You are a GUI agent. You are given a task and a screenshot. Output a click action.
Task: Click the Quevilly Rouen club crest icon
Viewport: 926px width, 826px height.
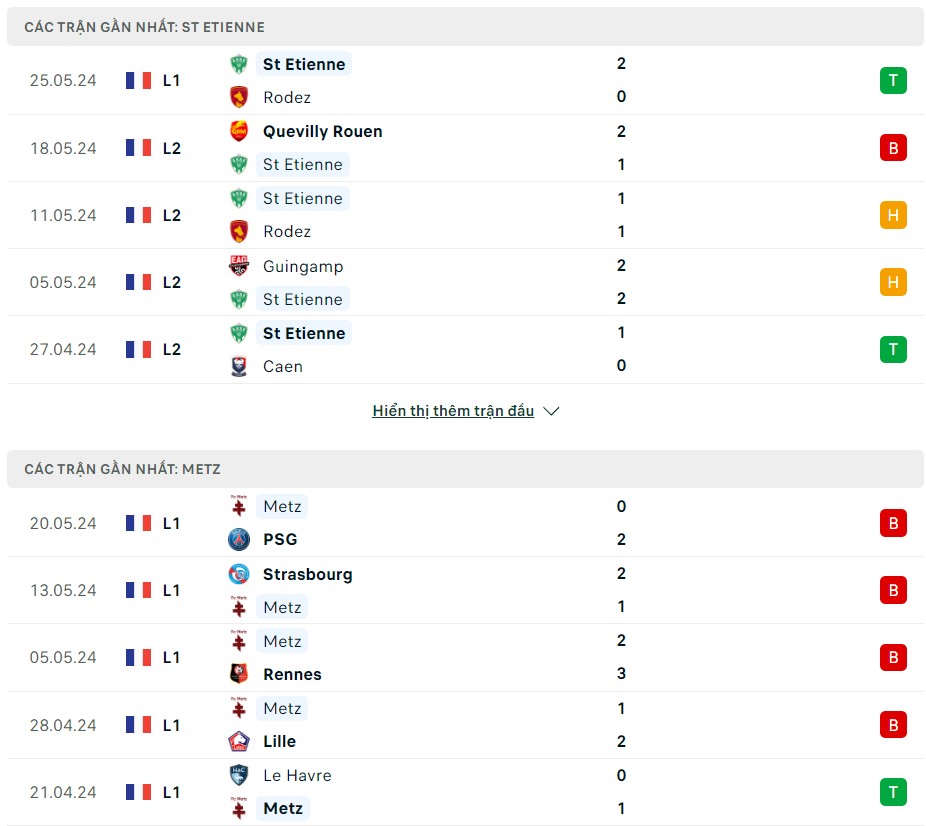point(238,131)
